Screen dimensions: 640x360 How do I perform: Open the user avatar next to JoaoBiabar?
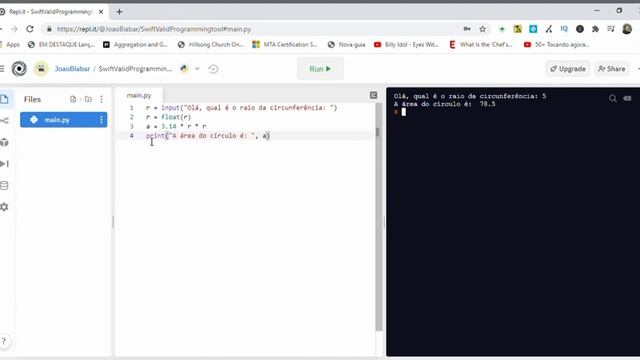[41, 69]
